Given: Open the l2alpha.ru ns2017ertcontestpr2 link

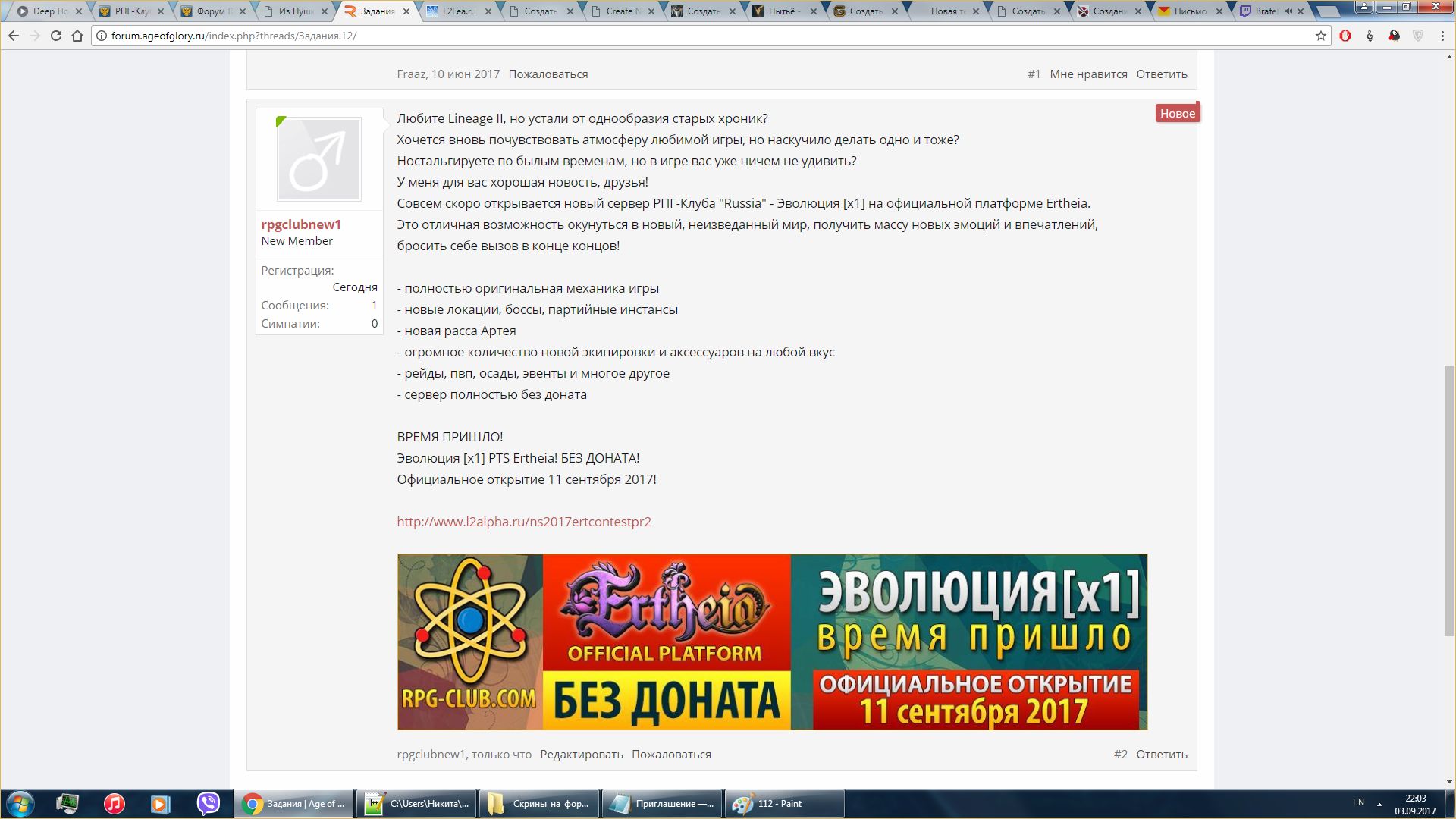Looking at the screenshot, I should (524, 521).
